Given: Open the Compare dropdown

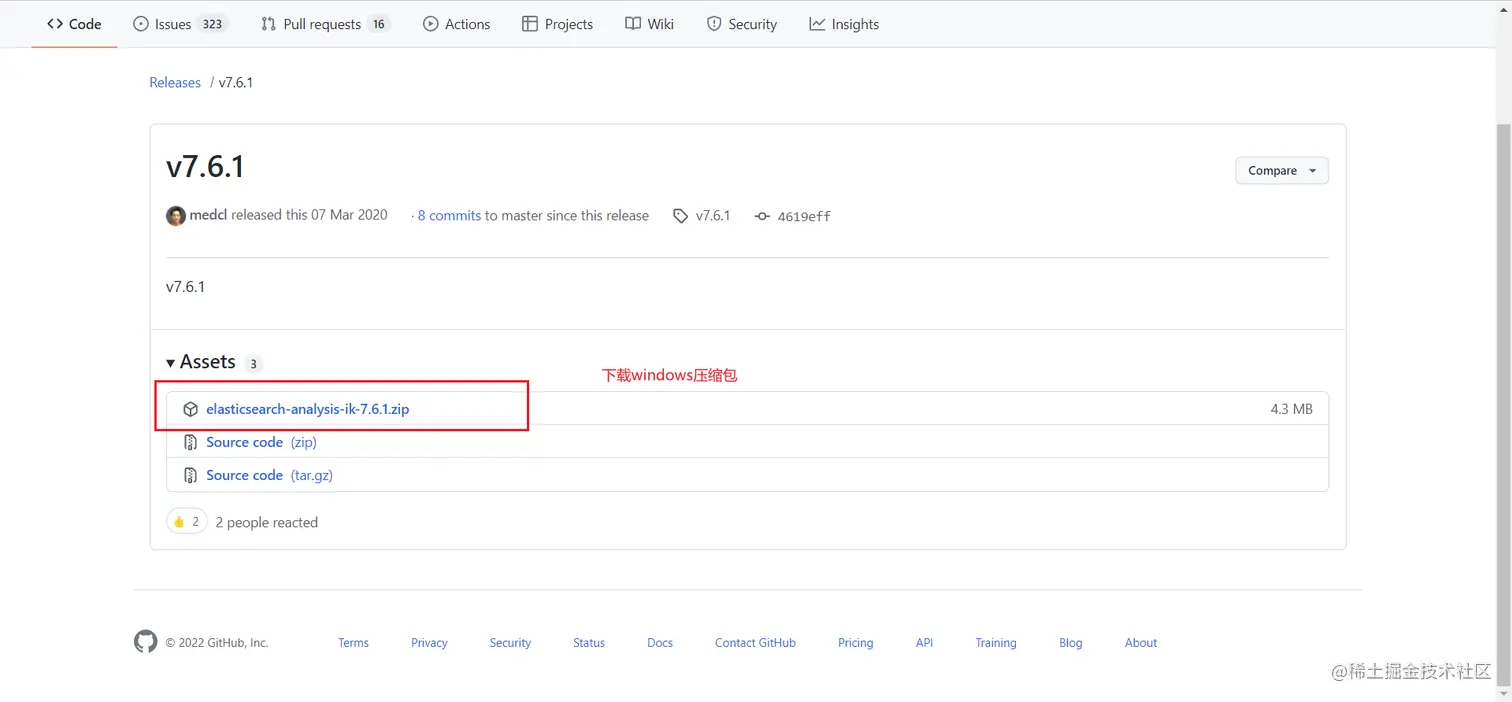Looking at the screenshot, I should [1282, 171].
